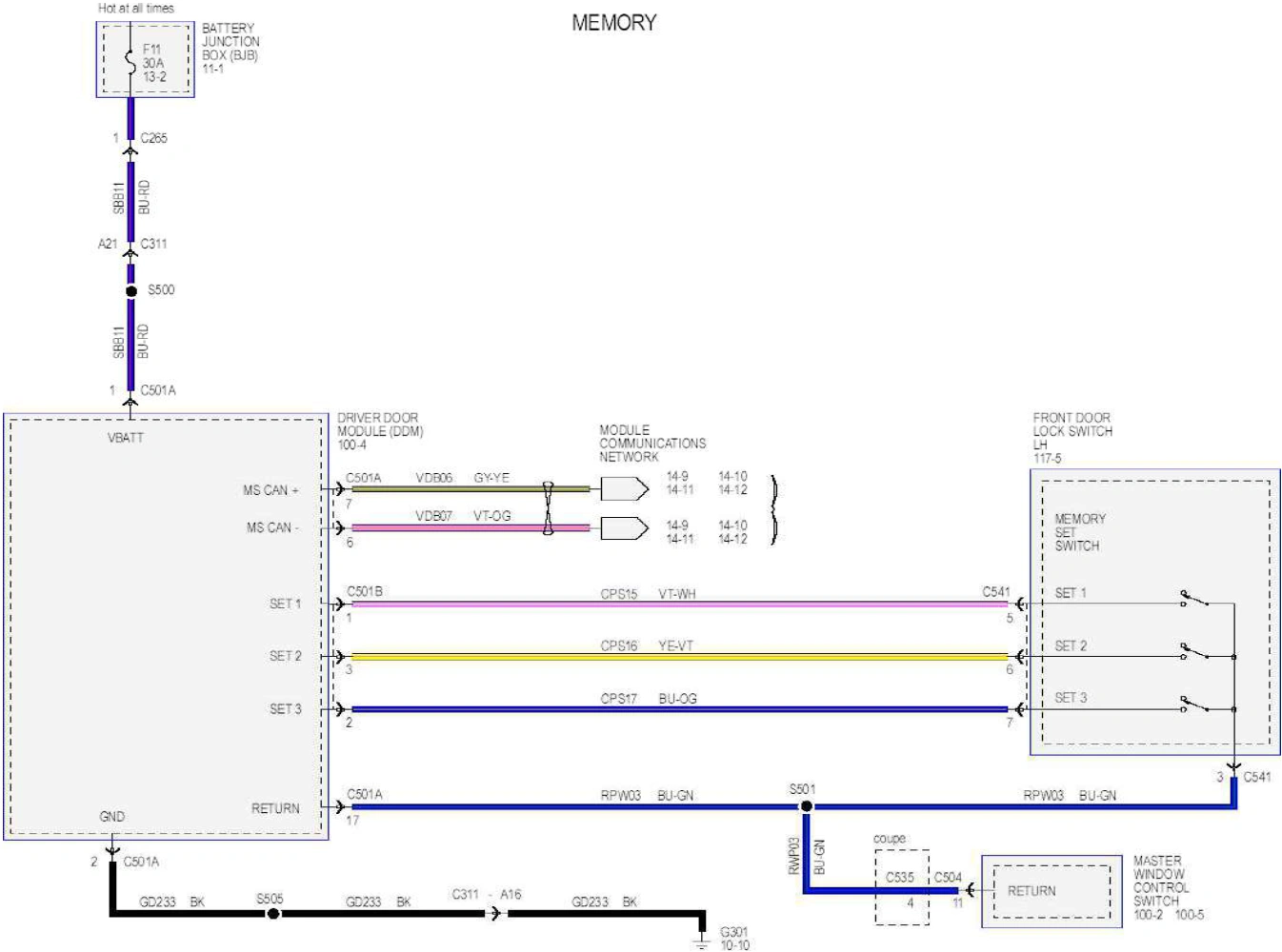Click the C504 connector label
1282x952 pixels.
click(x=948, y=878)
